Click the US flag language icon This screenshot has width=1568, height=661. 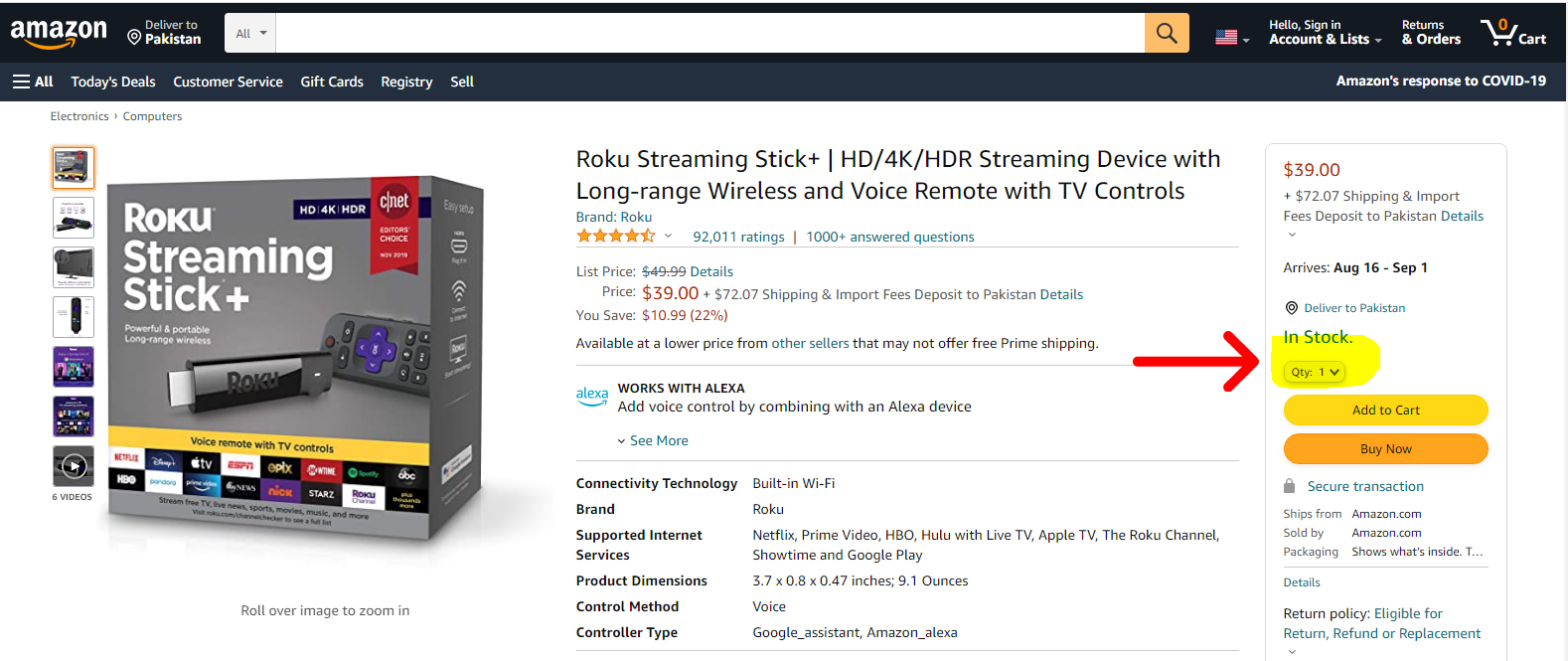(x=1230, y=38)
